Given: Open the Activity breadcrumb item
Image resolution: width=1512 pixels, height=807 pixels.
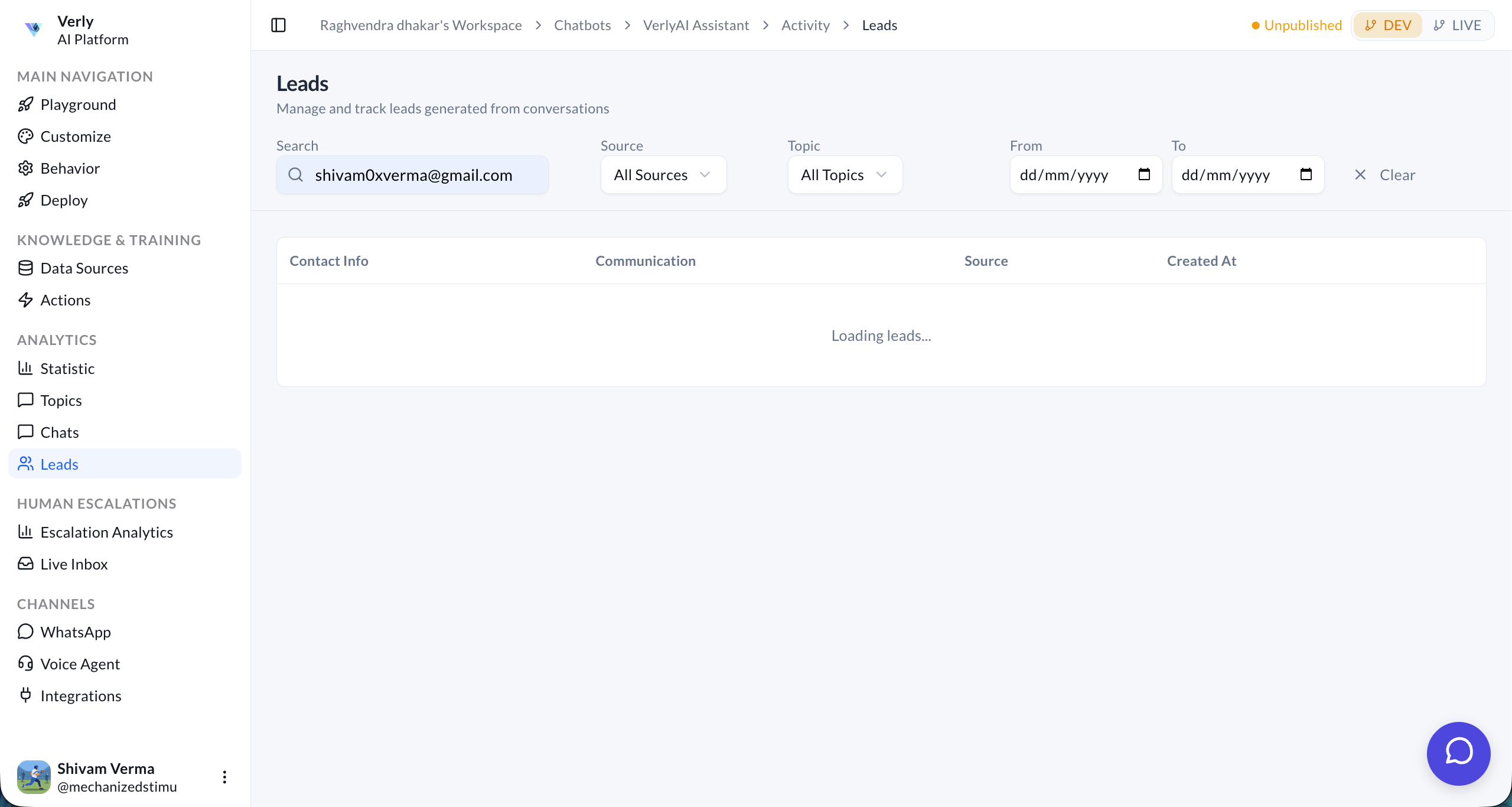Looking at the screenshot, I should 806,25.
